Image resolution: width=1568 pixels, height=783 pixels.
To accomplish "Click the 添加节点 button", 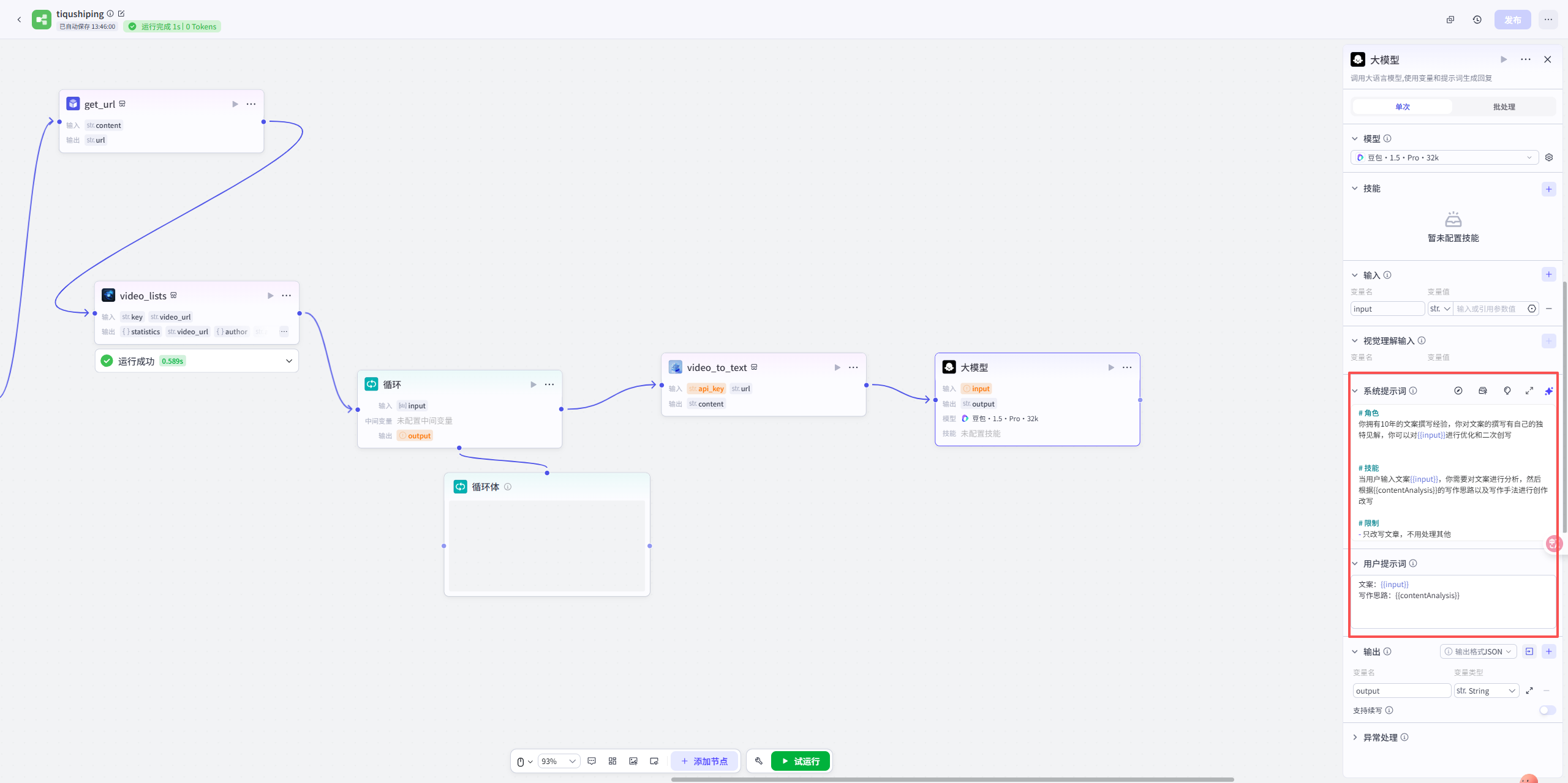I will (704, 761).
